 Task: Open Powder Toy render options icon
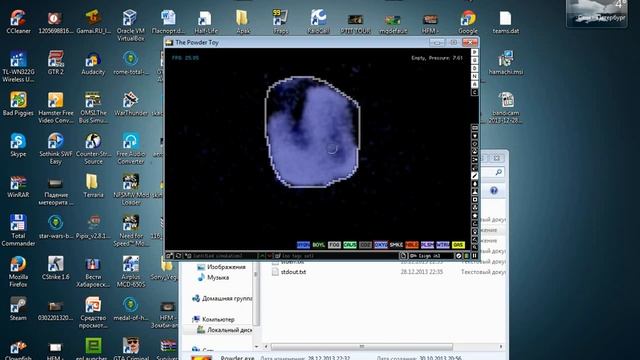tap(467, 256)
